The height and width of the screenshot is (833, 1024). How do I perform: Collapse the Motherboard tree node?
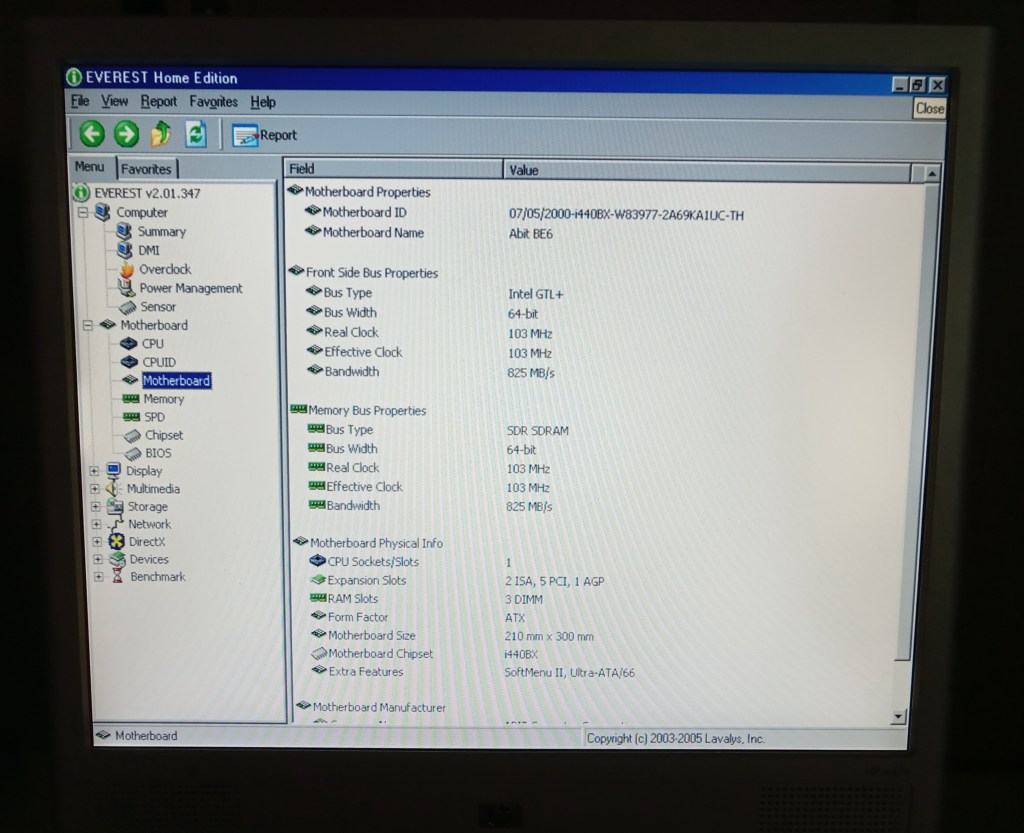click(x=88, y=325)
